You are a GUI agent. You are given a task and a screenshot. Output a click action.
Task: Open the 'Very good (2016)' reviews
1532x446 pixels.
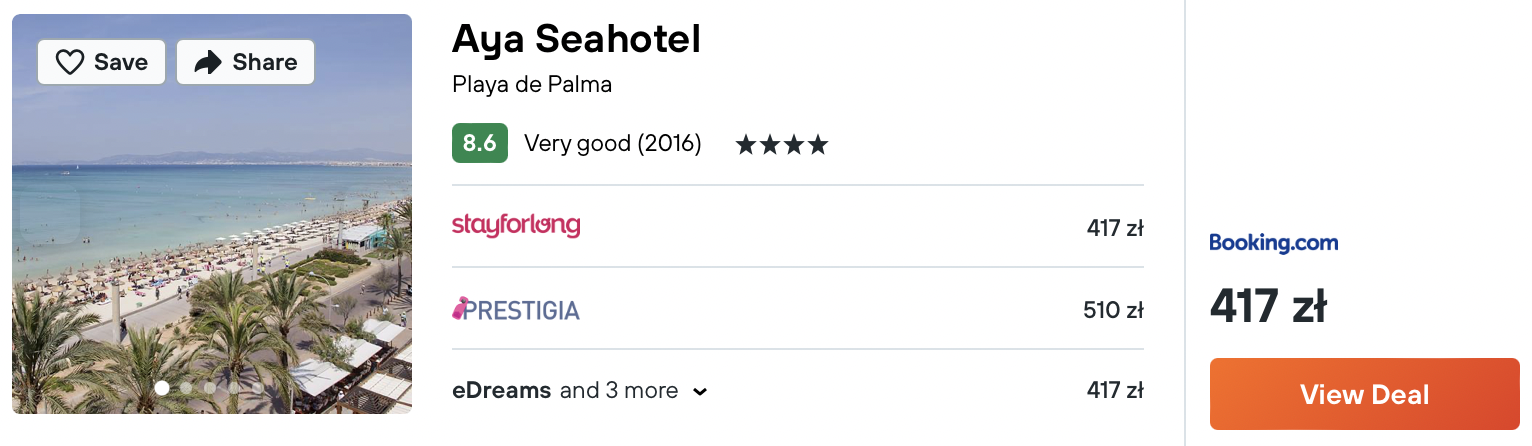click(613, 144)
